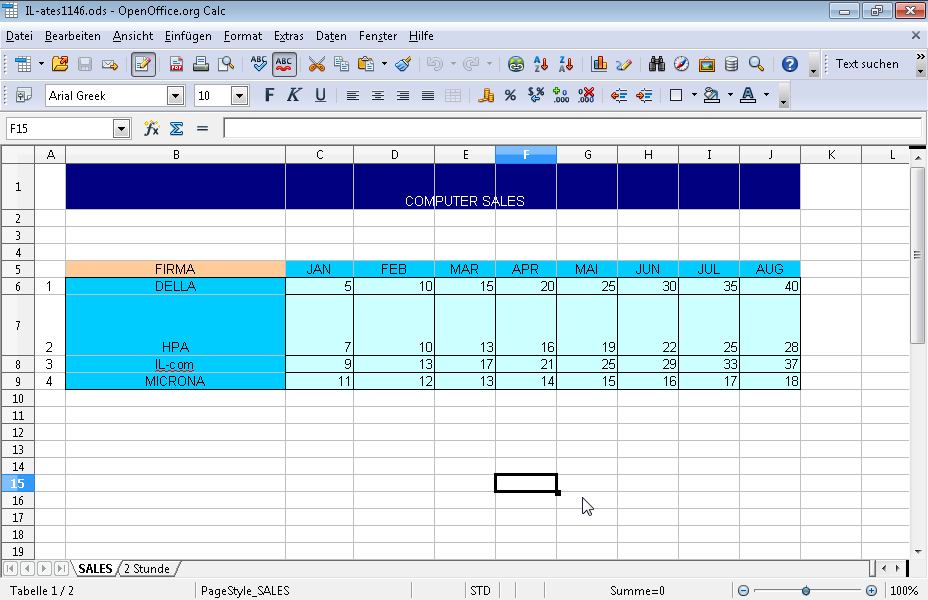Viewport: 928px width, 600px height.
Task: Open the Styles and Formatting window
Action: (x=24, y=95)
